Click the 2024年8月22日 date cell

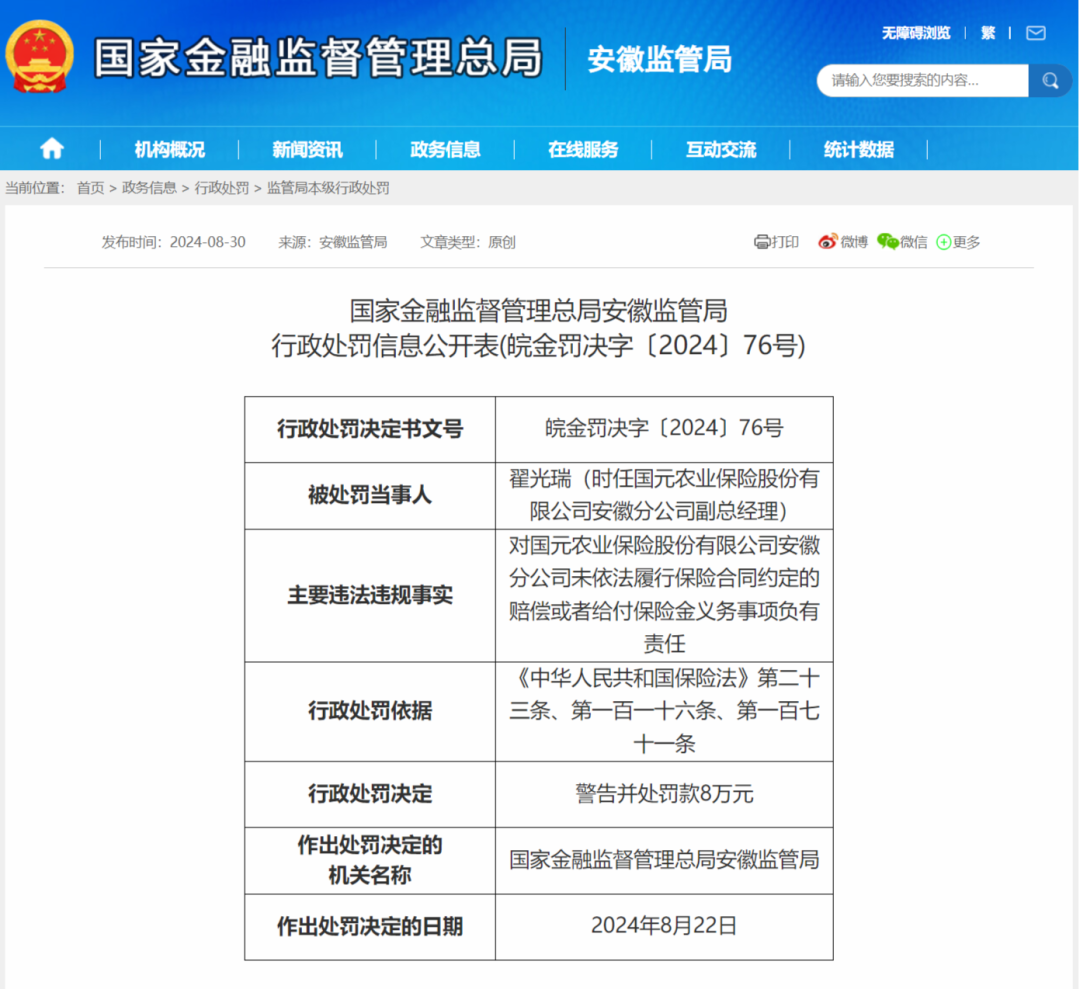click(x=665, y=926)
